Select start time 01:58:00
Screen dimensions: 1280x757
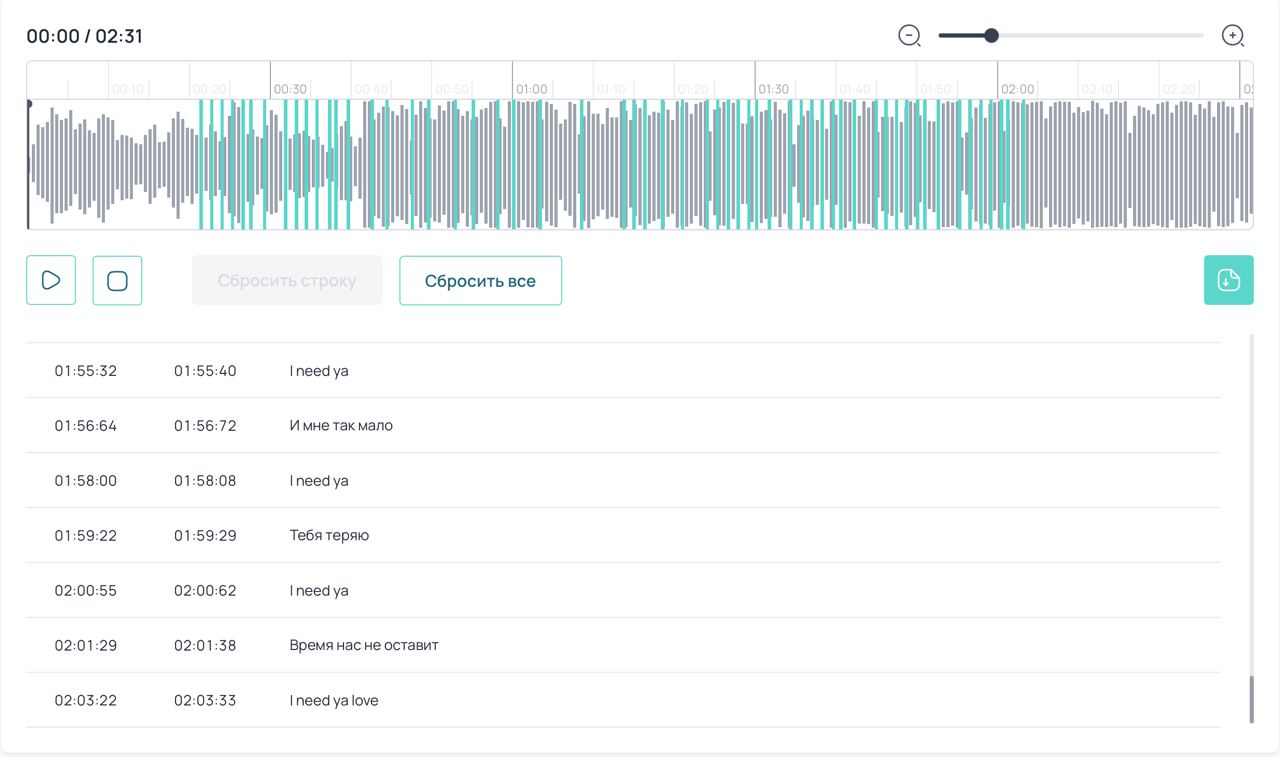click(x=86, y=481)
